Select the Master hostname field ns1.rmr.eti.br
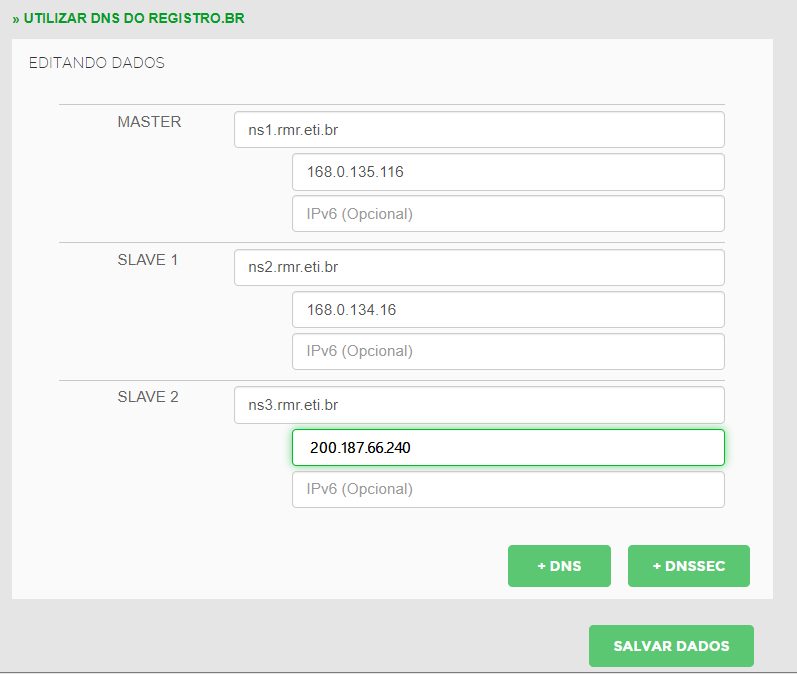This screenshot has height=674, width=797. point(479,130)
